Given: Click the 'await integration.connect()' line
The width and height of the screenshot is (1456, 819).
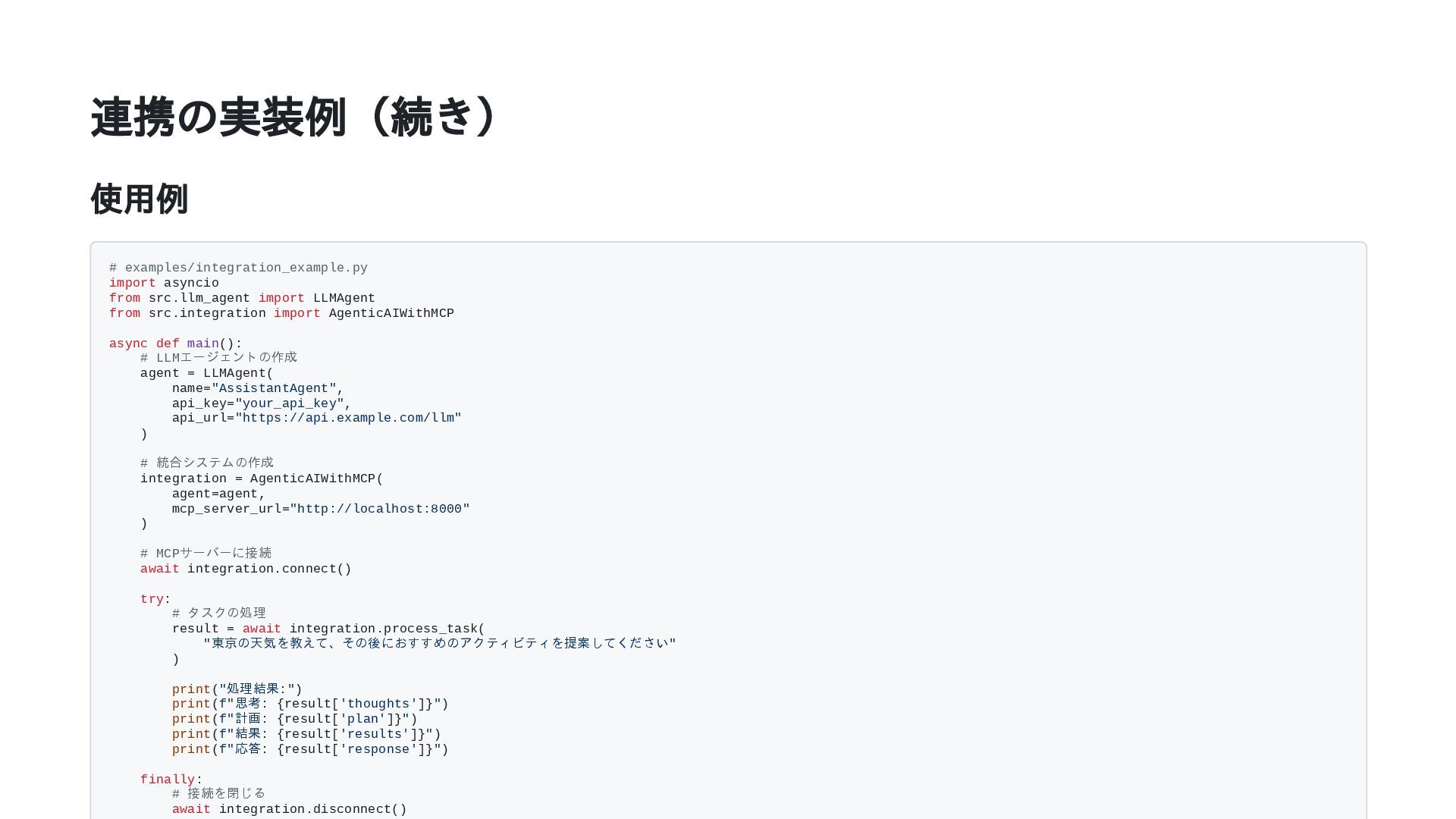Looking at the screenshot, I should pos(246,569).
